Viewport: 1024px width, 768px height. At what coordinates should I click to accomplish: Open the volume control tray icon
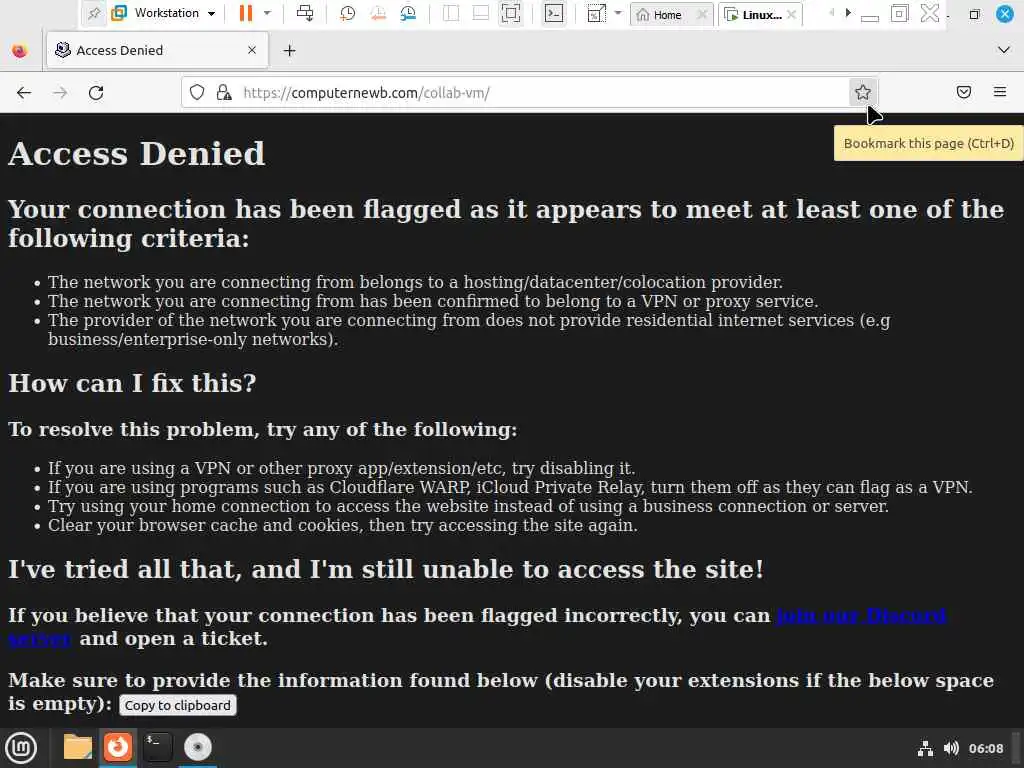tap(951, 748)
